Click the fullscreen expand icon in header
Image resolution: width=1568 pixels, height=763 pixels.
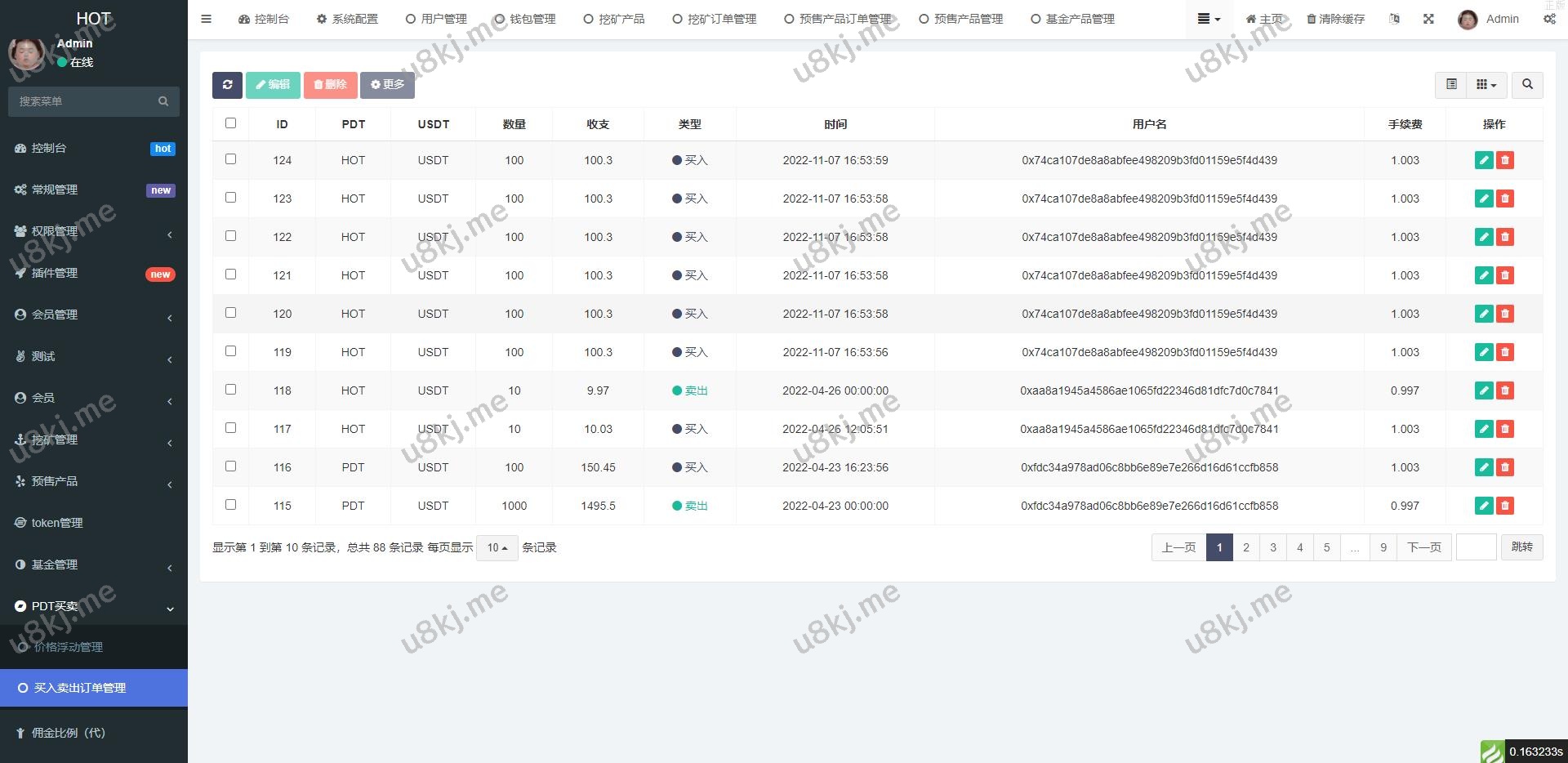click(x=1428, y=19)
